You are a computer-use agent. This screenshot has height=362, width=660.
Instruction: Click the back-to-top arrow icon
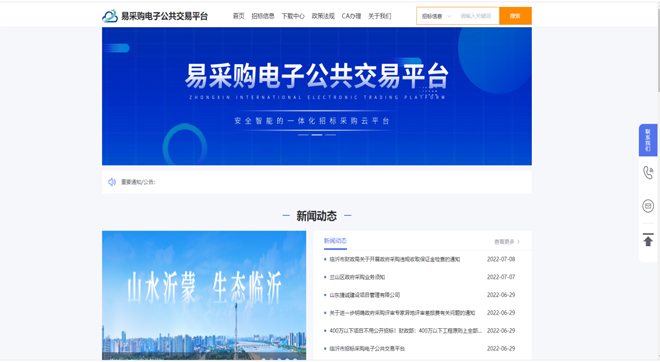coord(648,240)
